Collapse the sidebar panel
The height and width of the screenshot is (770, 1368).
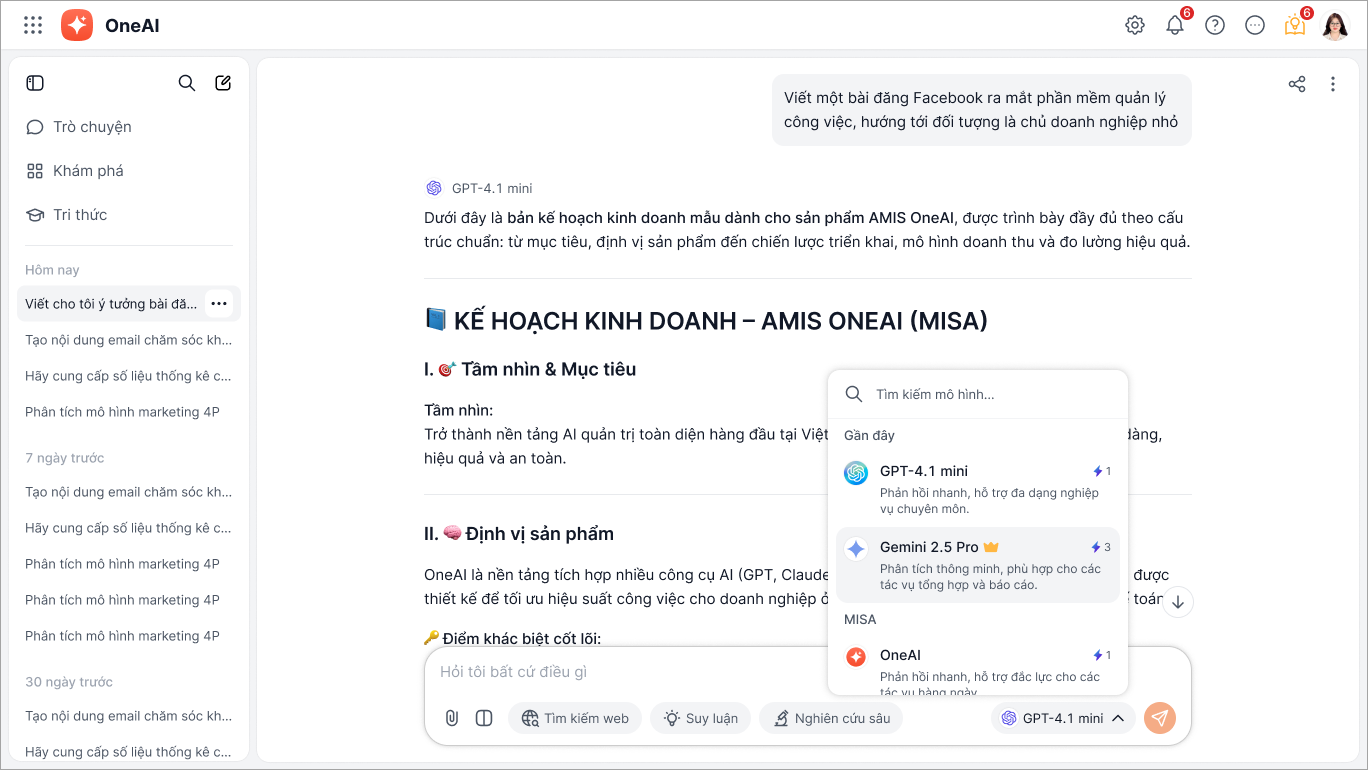pos(35,83)
